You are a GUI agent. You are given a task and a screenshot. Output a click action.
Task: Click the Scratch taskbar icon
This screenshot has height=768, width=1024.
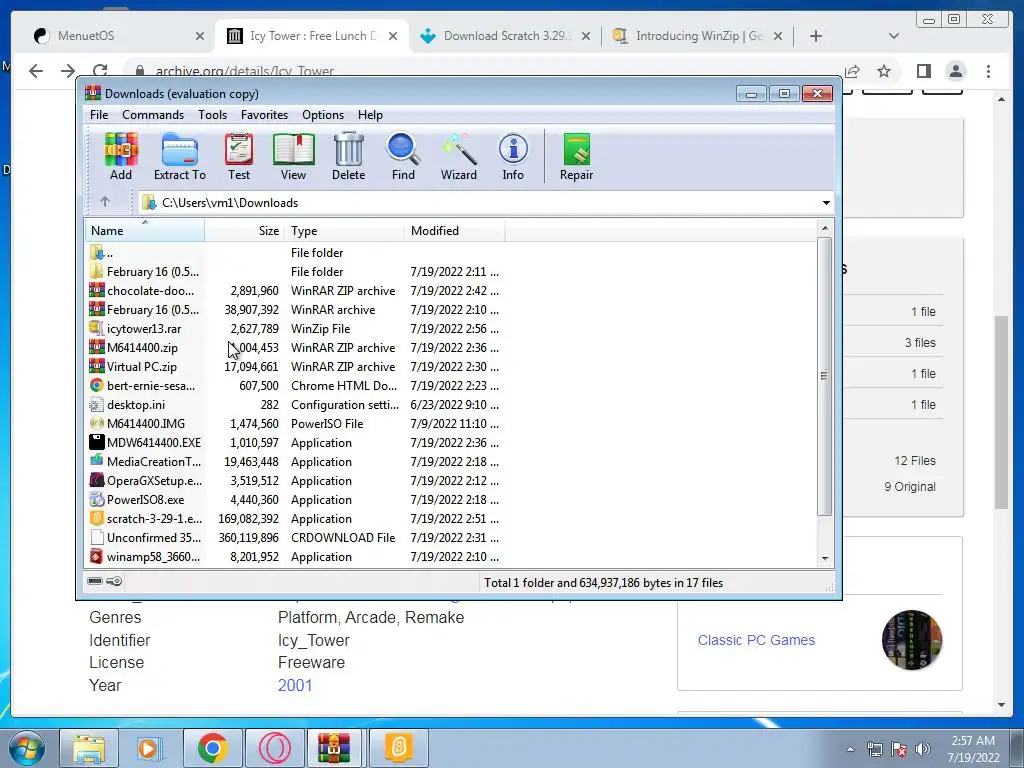tap(398, 748)
